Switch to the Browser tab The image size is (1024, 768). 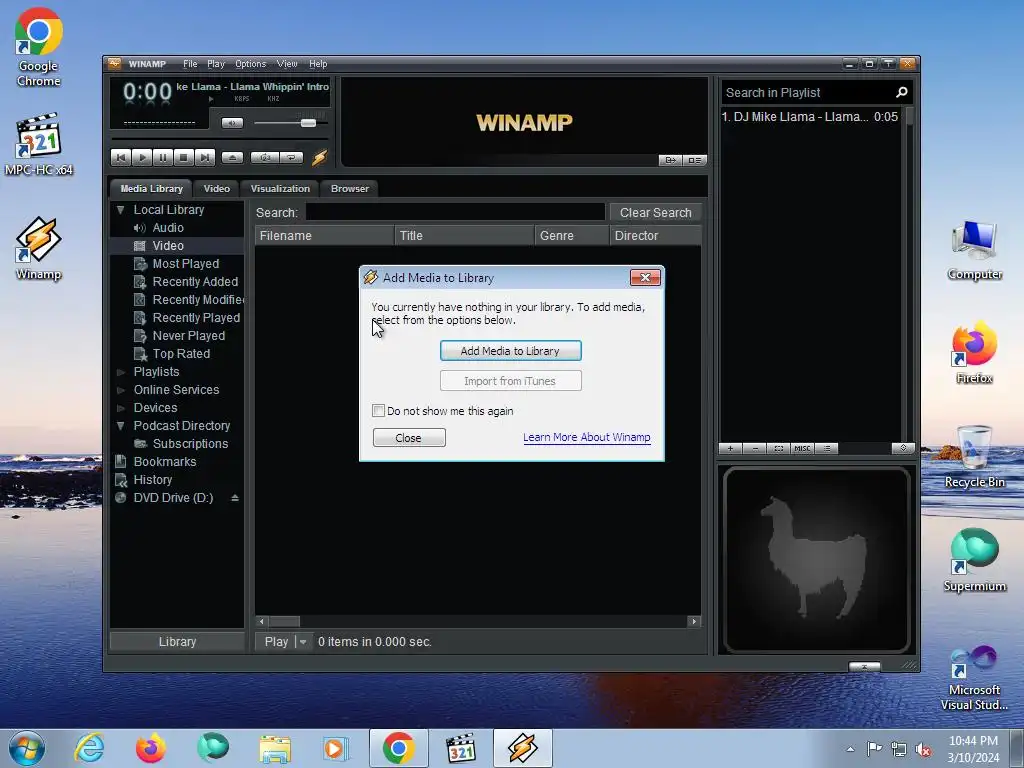[349, 188]
